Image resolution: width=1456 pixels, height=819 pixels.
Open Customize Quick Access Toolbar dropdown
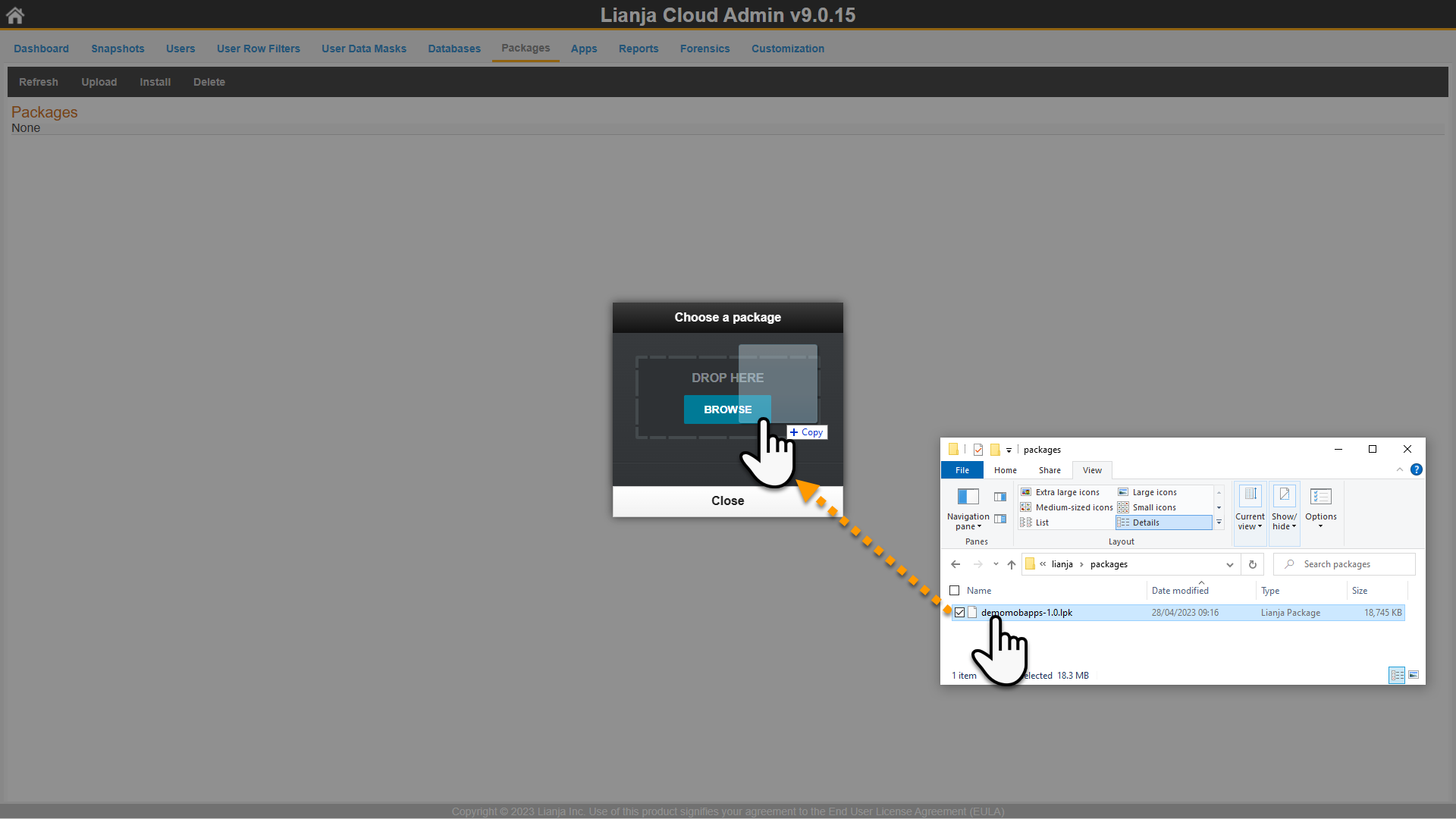pyautogui.click(x=1009, y=450)
